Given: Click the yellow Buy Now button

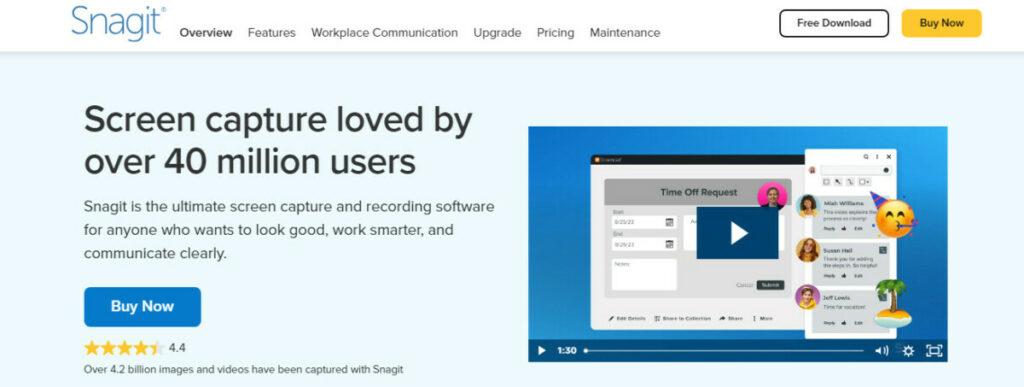Looking at the screenshot, I should point(942,23).
